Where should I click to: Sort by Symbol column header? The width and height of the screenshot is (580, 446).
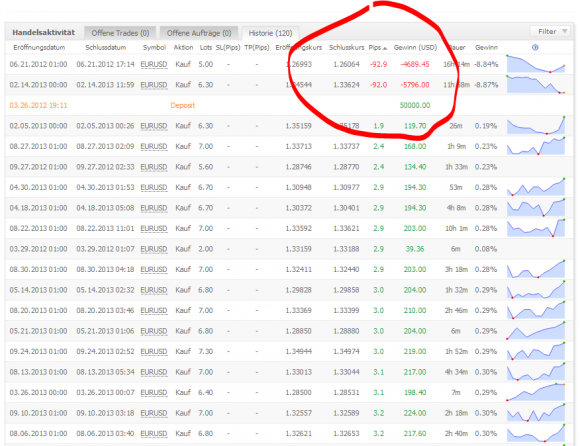coord(154,47)
